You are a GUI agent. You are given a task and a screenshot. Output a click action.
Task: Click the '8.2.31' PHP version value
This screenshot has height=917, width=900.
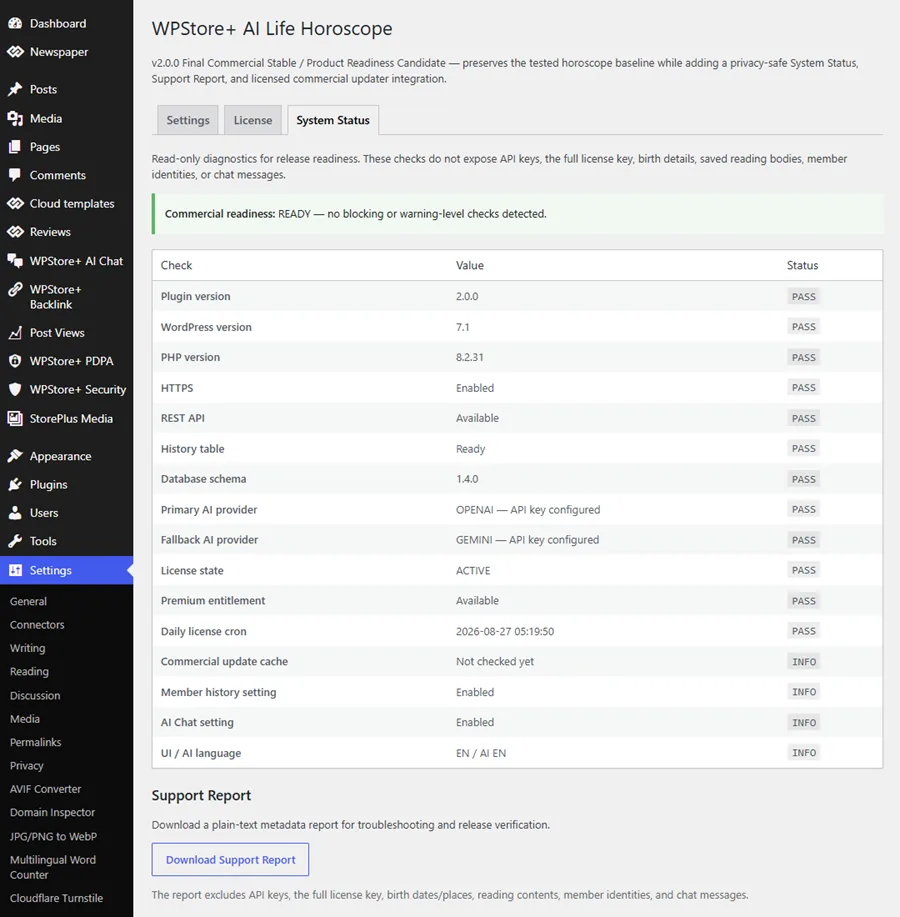tap(470, 357)
